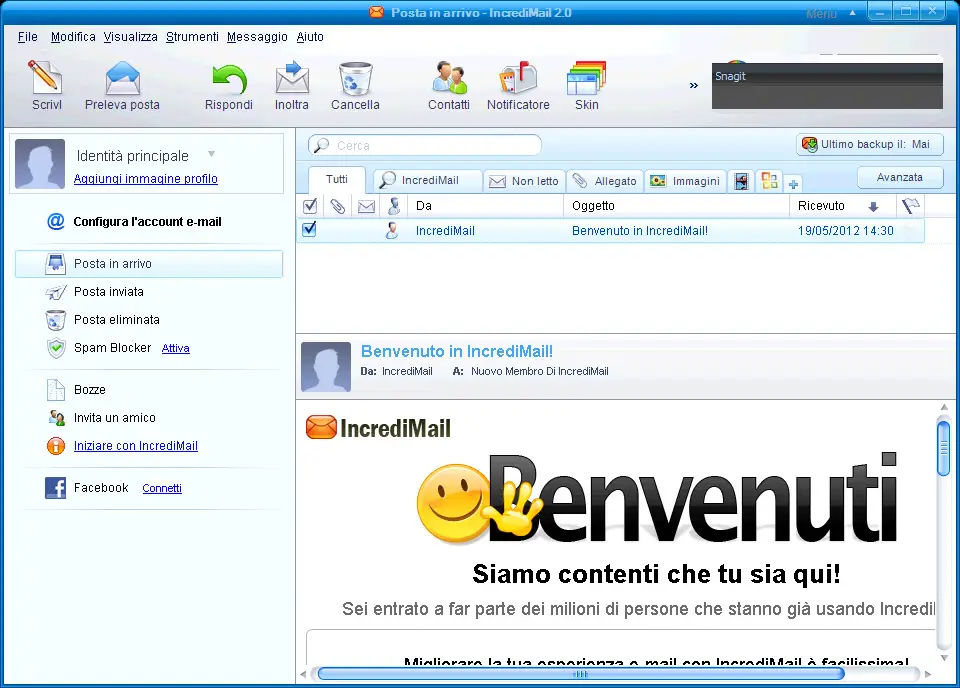
Task: Open Avanzata advanced search
Action: click(x=899, y=178)
